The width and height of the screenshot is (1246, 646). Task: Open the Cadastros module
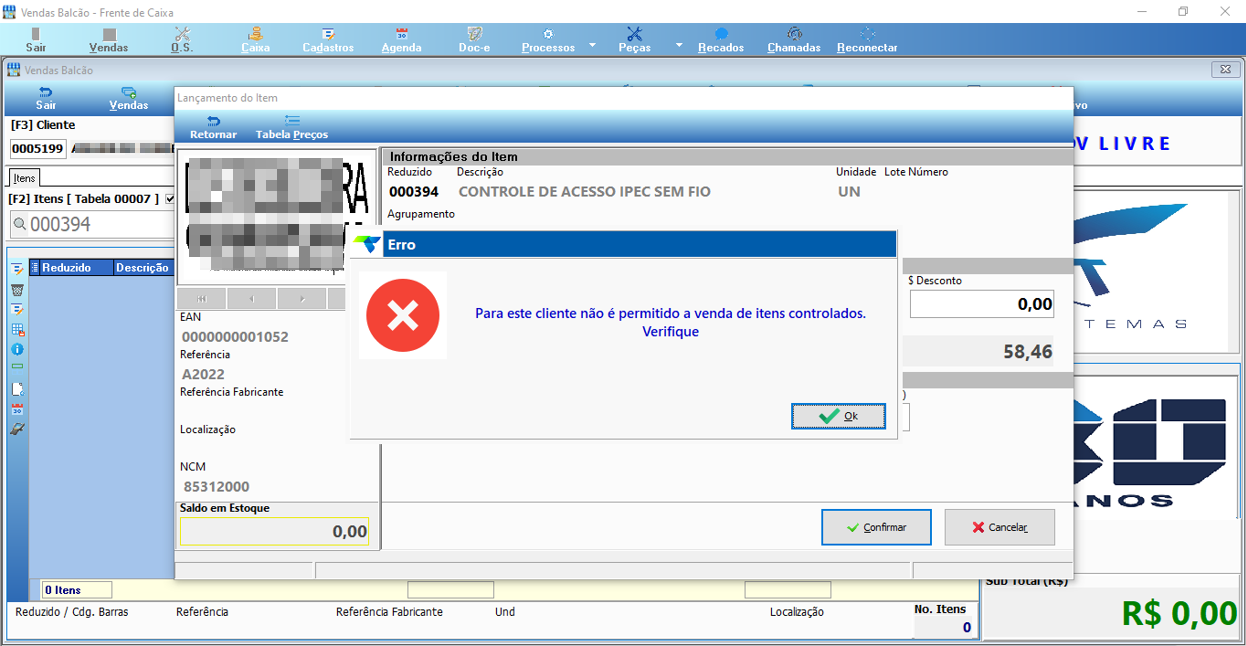tap(328, 40)
